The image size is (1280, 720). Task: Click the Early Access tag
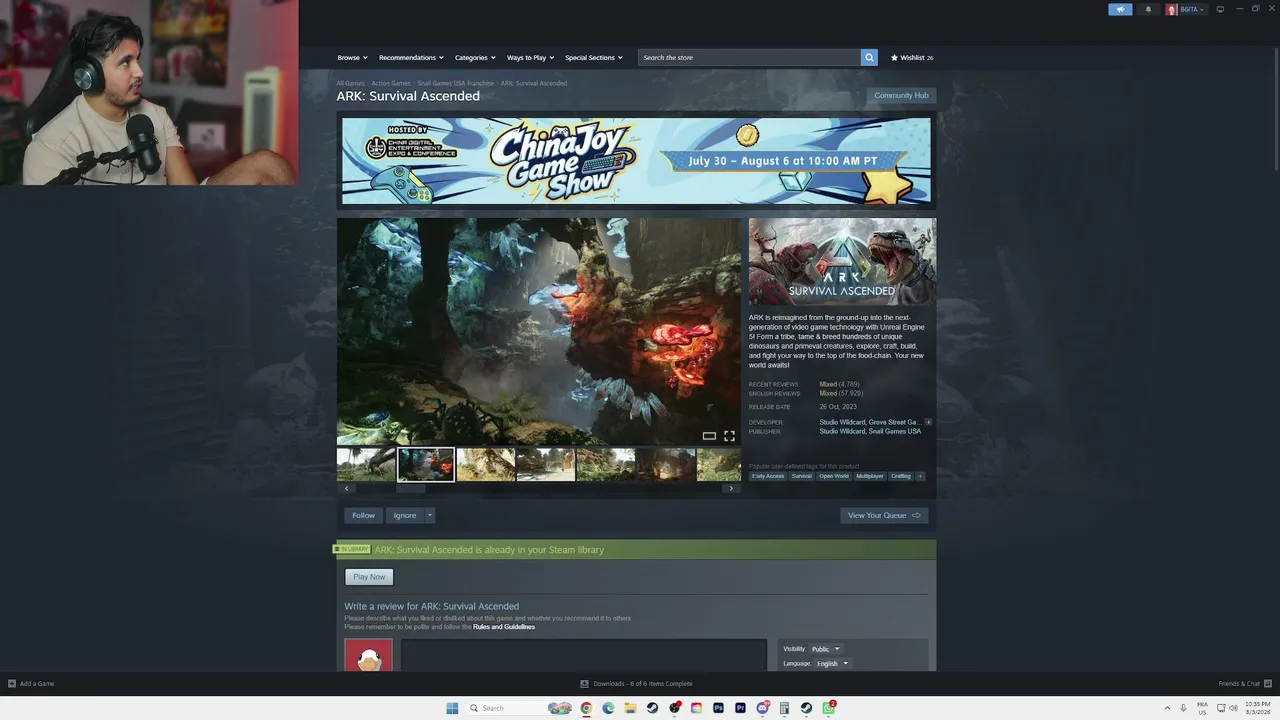pyautogui.click(x=768, y=476)
